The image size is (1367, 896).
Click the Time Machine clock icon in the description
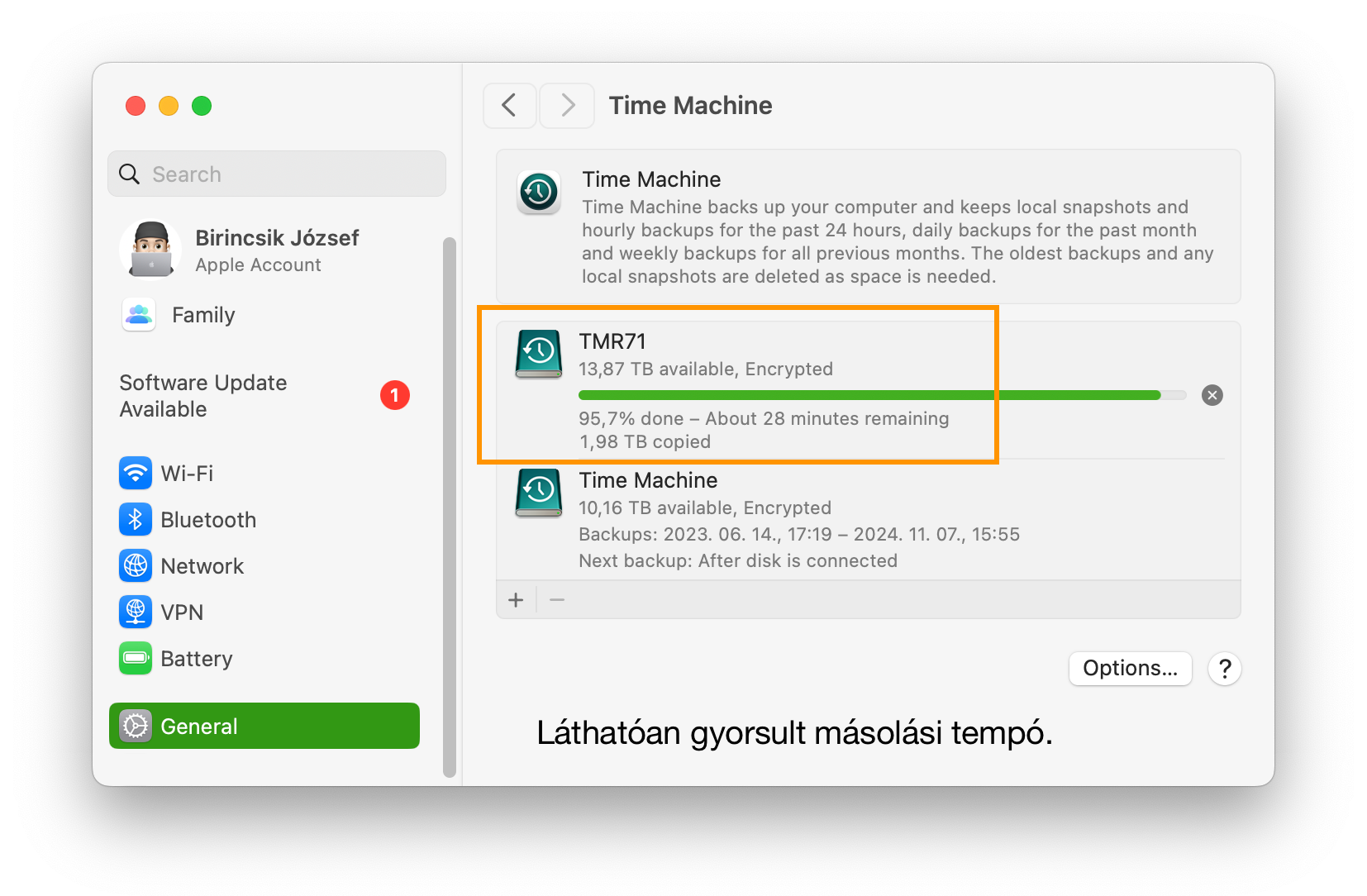point(539,192)
